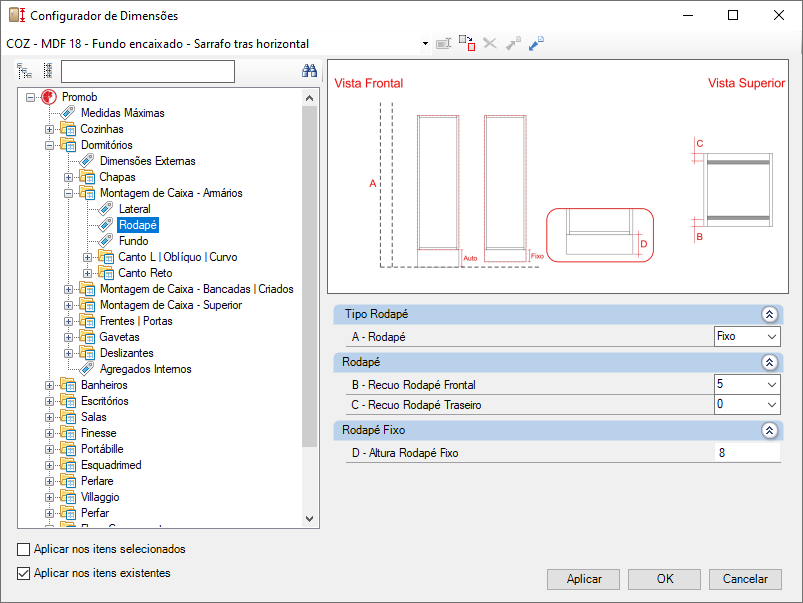Collapse the Promob root node
This screenshot has width=803, height=603.
click(x=31, y=97)
